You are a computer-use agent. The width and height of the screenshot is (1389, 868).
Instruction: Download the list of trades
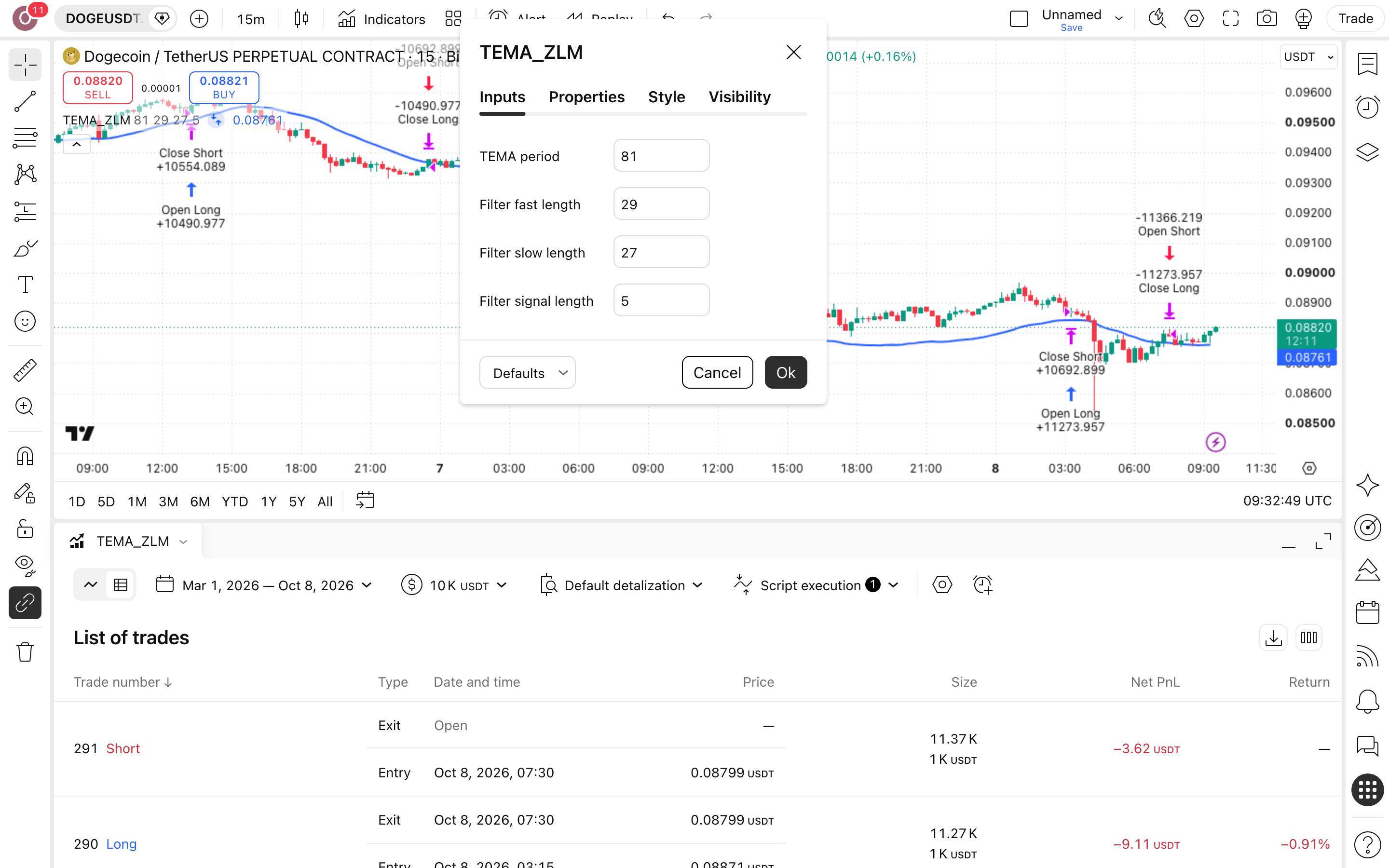(x=1273, y=638)
